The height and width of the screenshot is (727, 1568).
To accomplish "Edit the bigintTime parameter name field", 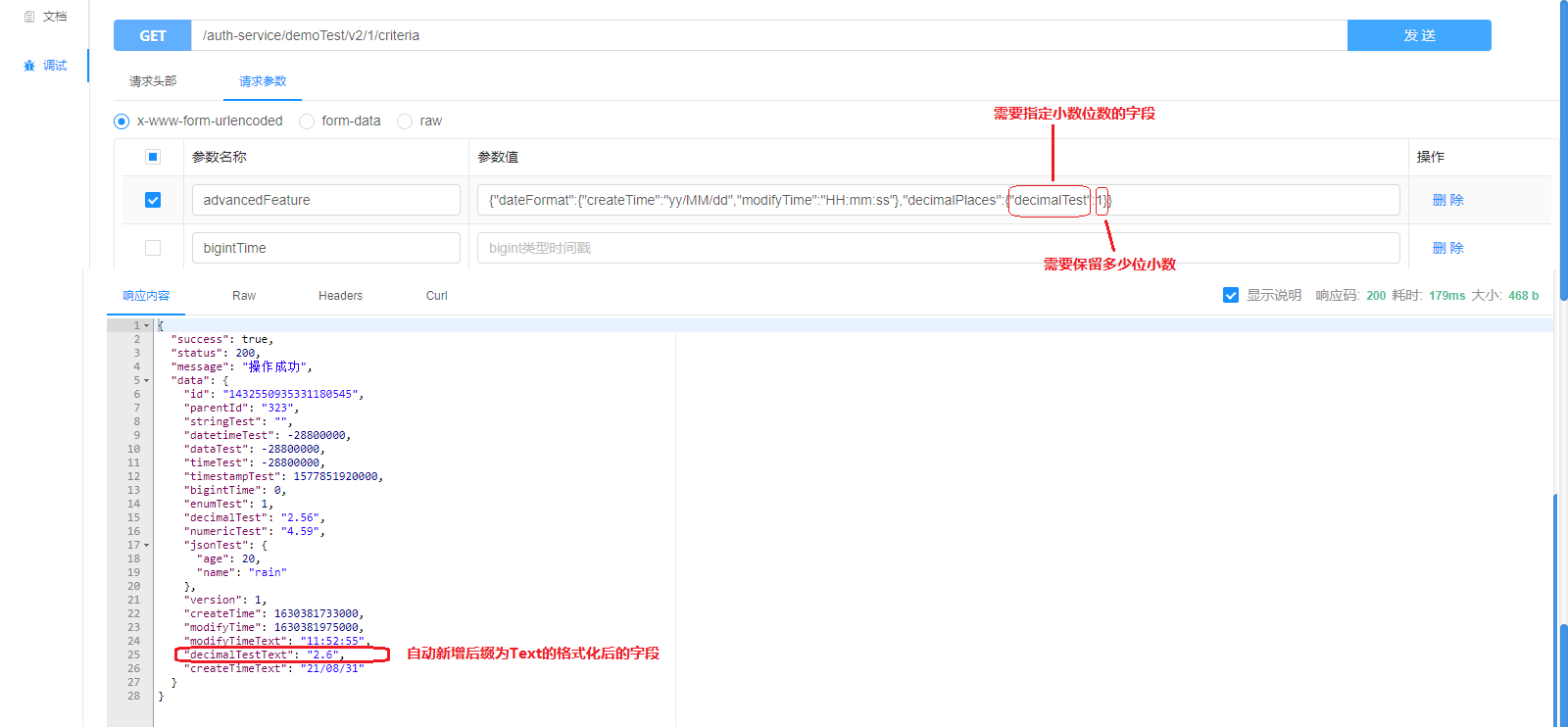I will [326, 248].
